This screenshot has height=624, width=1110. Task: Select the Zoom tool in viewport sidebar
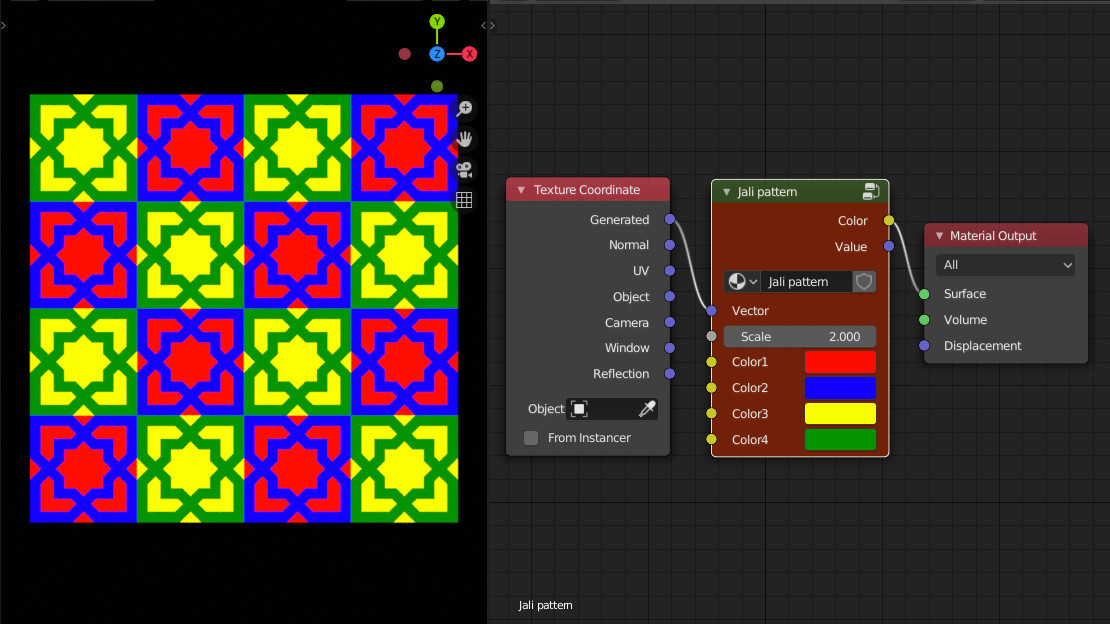tap(464, 108)
